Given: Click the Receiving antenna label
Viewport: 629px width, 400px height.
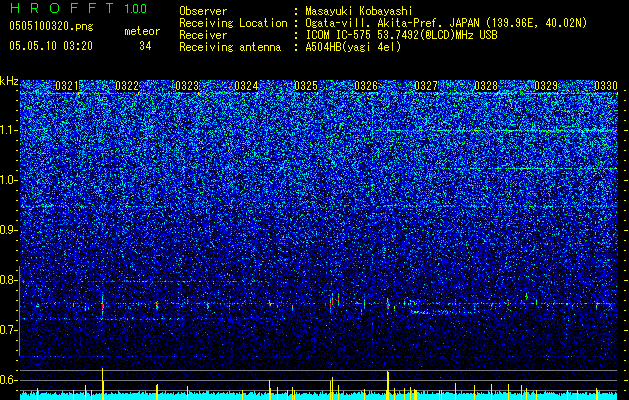Looking at the screenshot, I should pyautogui.click(x=230, y=47).
